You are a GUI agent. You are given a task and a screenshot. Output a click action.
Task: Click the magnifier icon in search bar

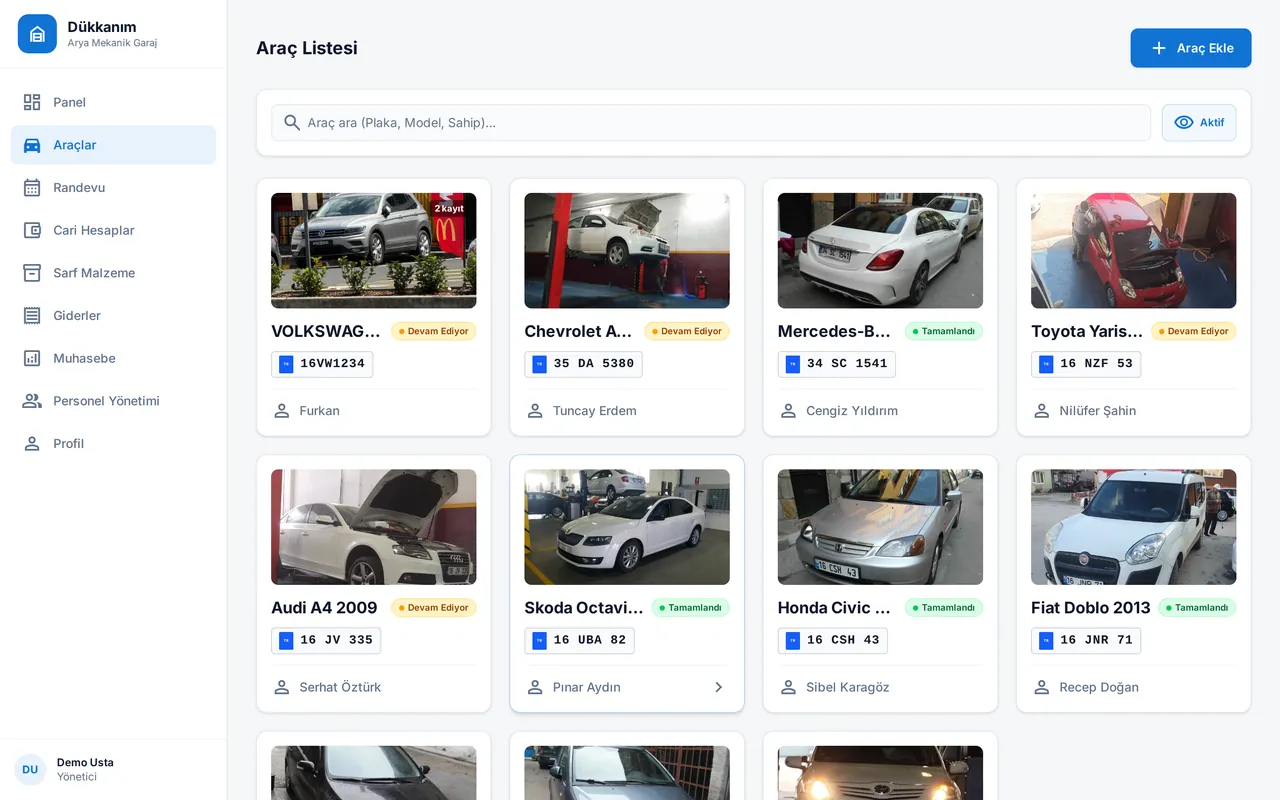click(292, 123)
